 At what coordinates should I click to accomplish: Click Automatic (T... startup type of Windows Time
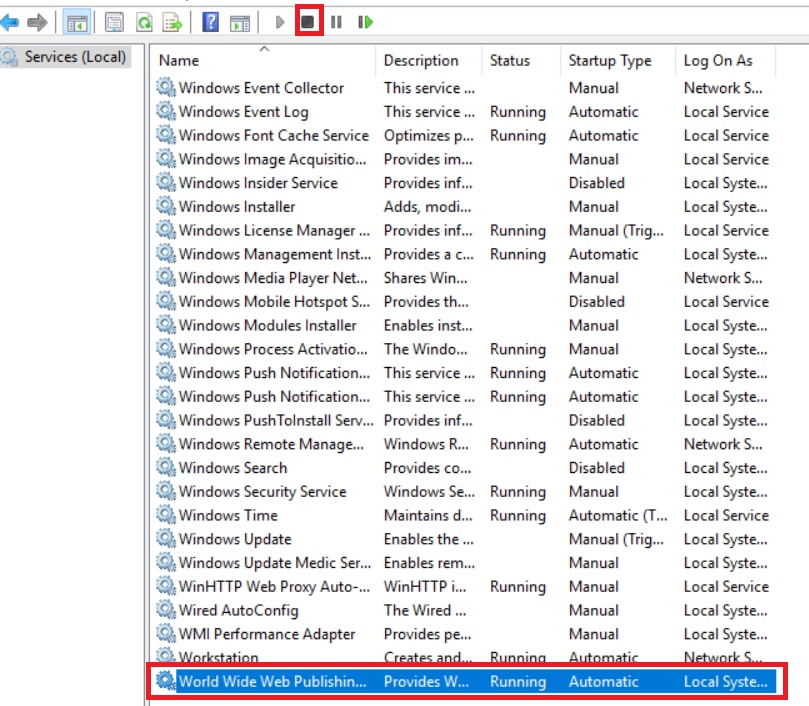pyautogui.click(x=618, y=516)
